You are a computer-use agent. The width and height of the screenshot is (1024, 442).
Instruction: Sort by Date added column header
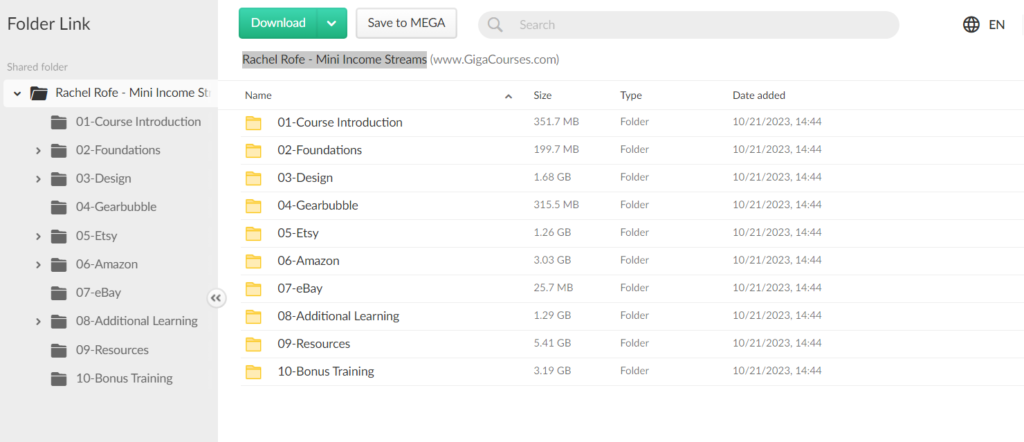758,96
